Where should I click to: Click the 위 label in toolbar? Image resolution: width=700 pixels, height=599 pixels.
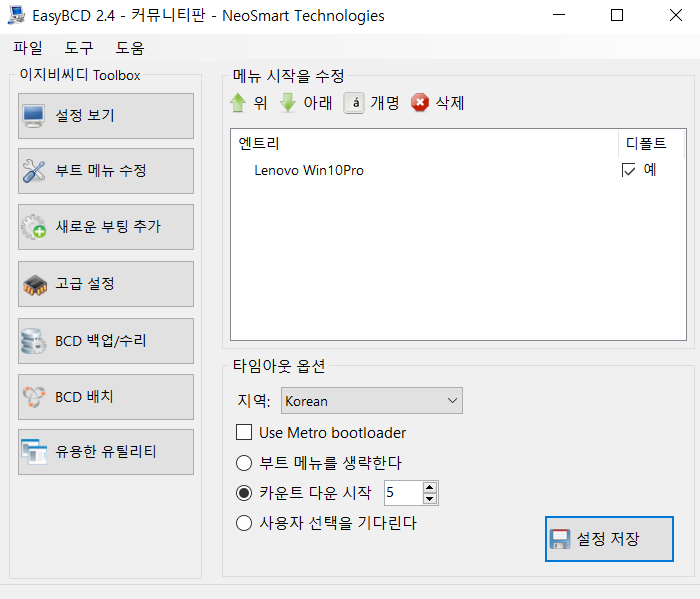click(x=260, y=103)
